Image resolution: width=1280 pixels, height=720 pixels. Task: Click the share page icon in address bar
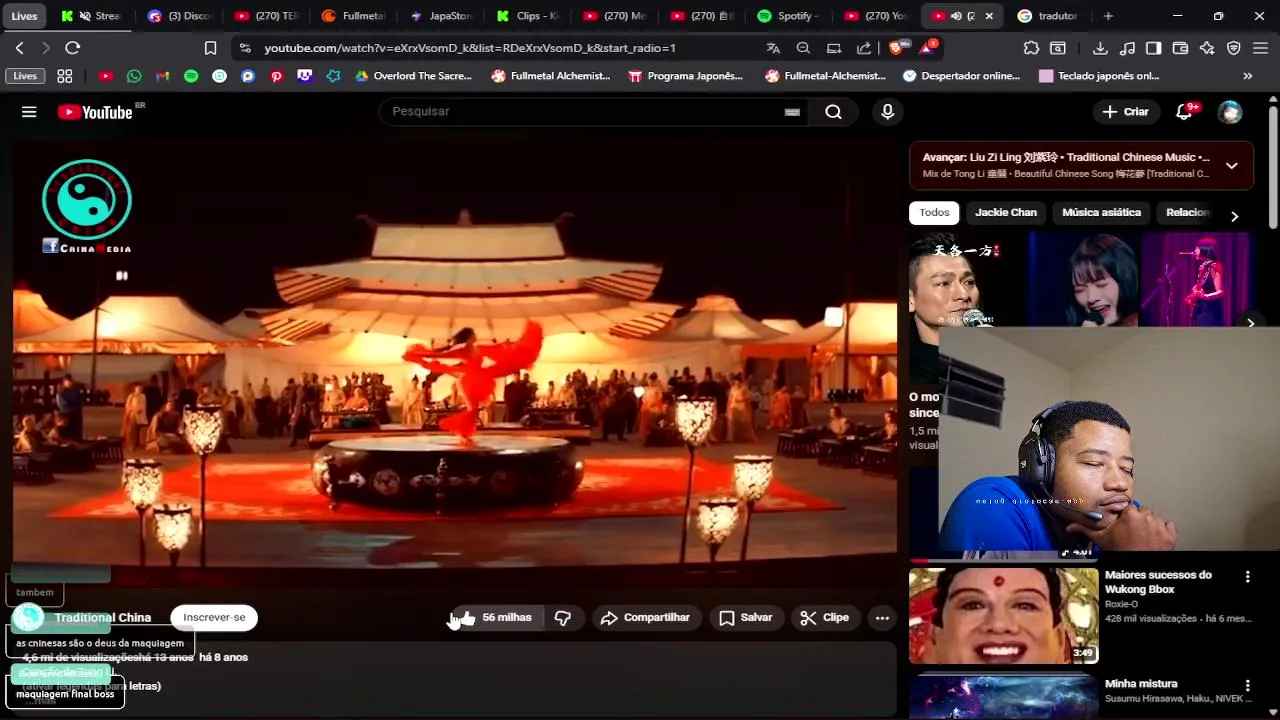point(864,48)
